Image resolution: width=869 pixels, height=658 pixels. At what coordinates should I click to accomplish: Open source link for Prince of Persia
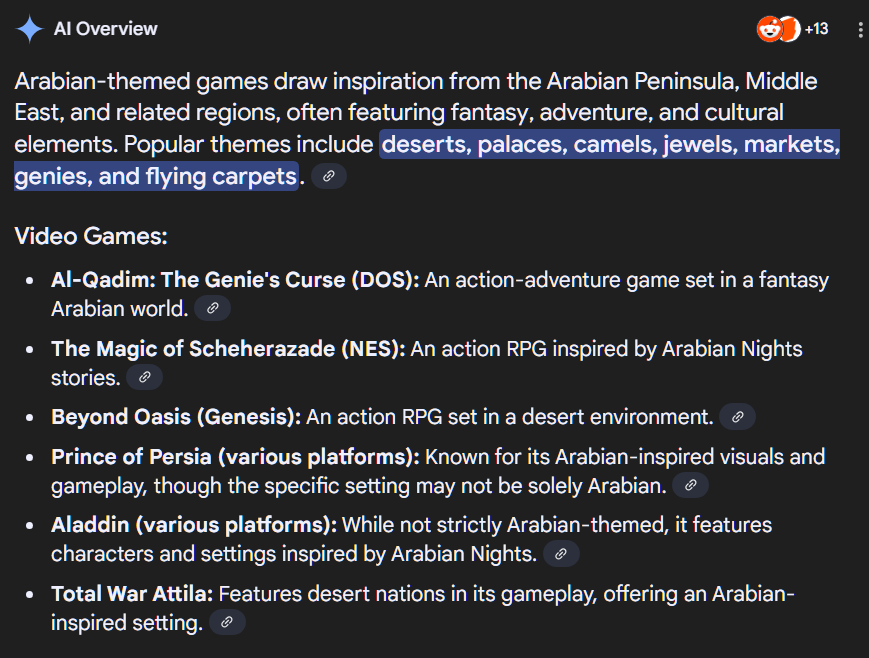pyautogui.click(x=690, y=486)
